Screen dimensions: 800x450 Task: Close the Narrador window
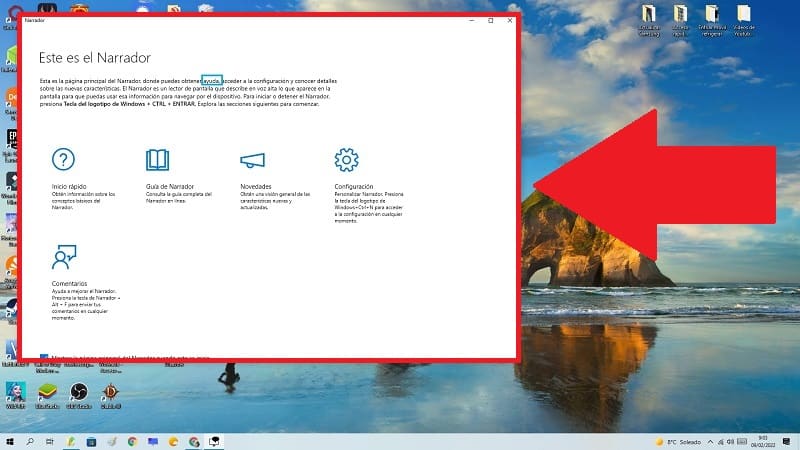click(x=510, y=20)
